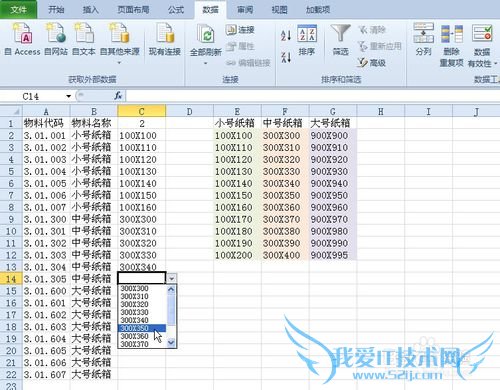Screen dimensions: 500x390
Task: Choose 300X360 in dropdown list
Action: click(x=142, y=336)
